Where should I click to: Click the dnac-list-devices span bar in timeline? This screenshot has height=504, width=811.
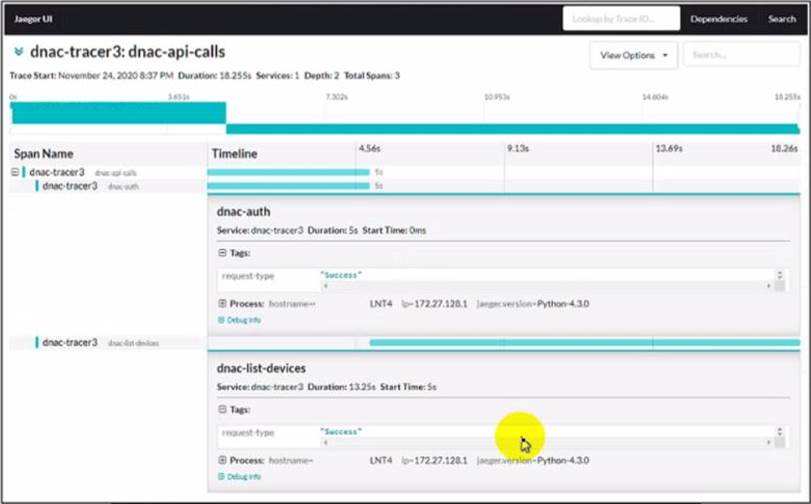584,342
